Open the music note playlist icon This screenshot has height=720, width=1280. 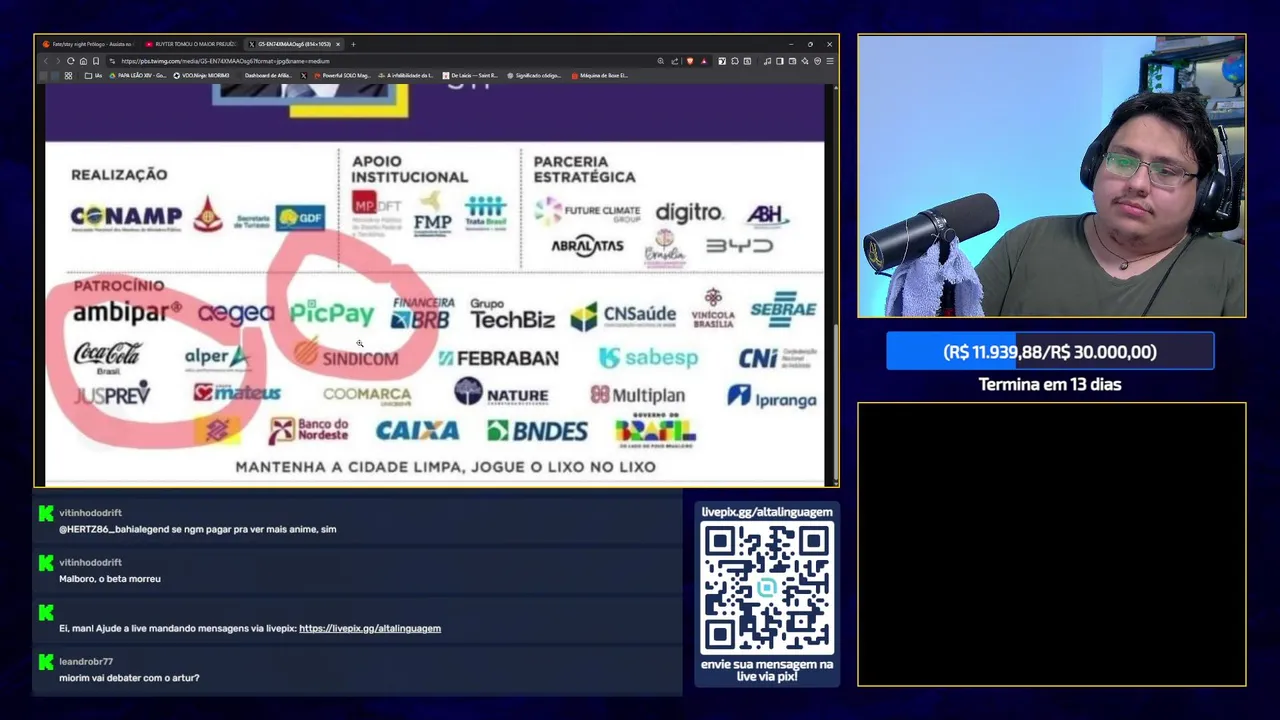pyautogui.click(x=767, y=61)
